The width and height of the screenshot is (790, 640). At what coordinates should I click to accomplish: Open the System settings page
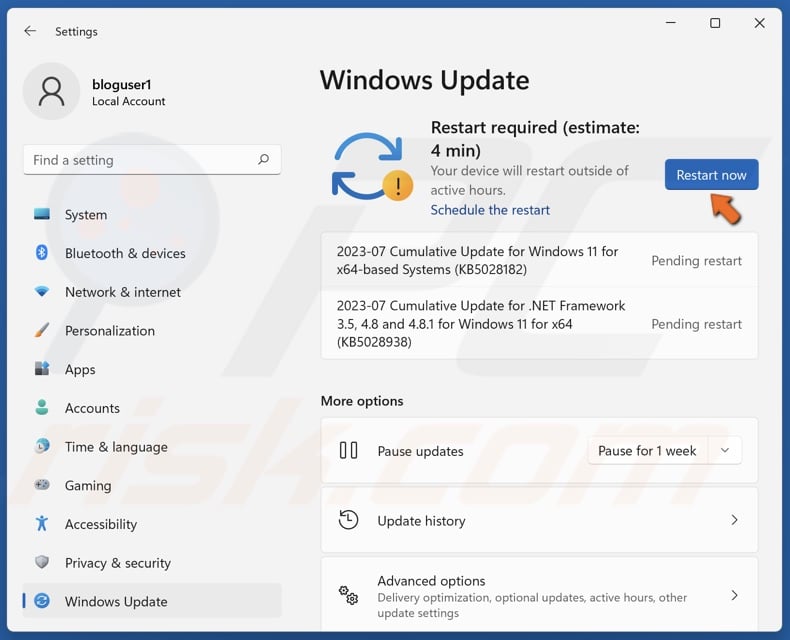tap(152, 215)
